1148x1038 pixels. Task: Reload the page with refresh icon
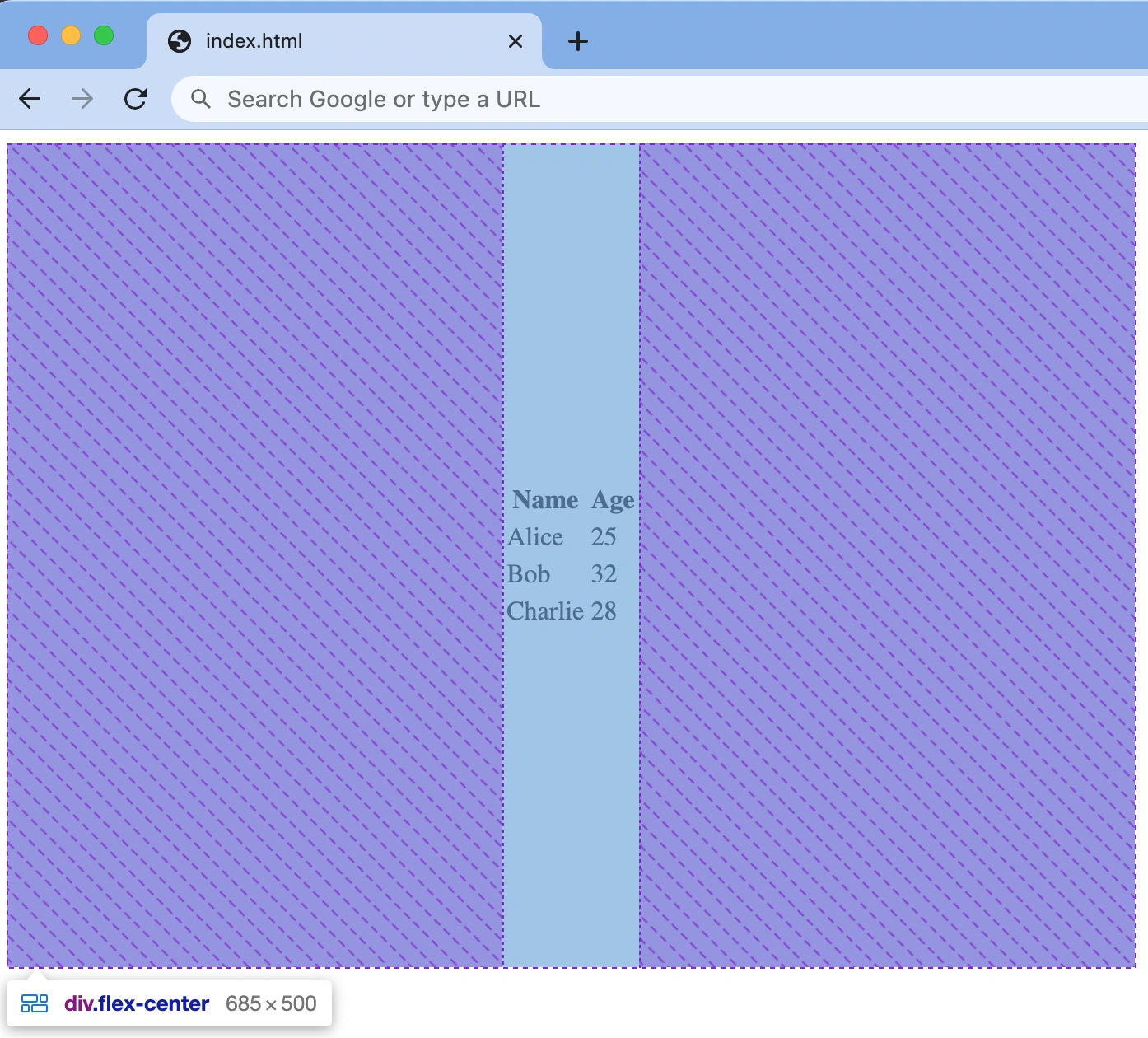135,99
